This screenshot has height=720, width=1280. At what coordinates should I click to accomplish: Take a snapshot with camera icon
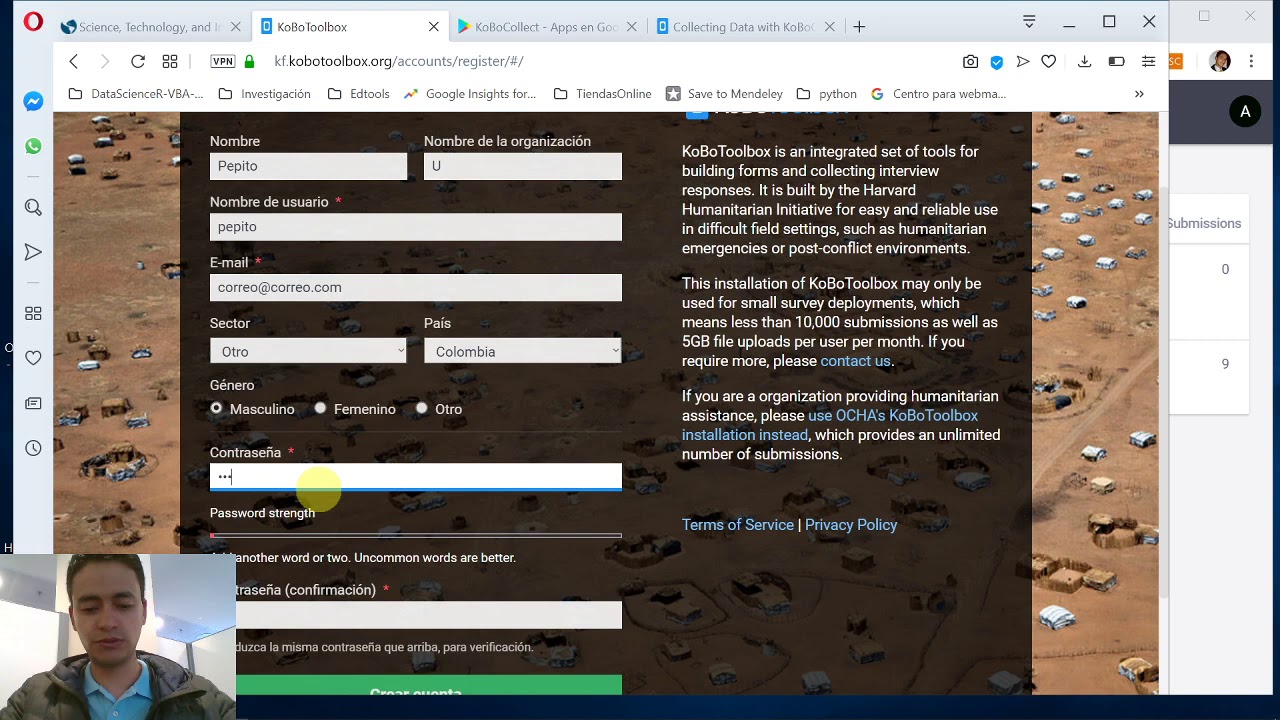coord(970,61)
